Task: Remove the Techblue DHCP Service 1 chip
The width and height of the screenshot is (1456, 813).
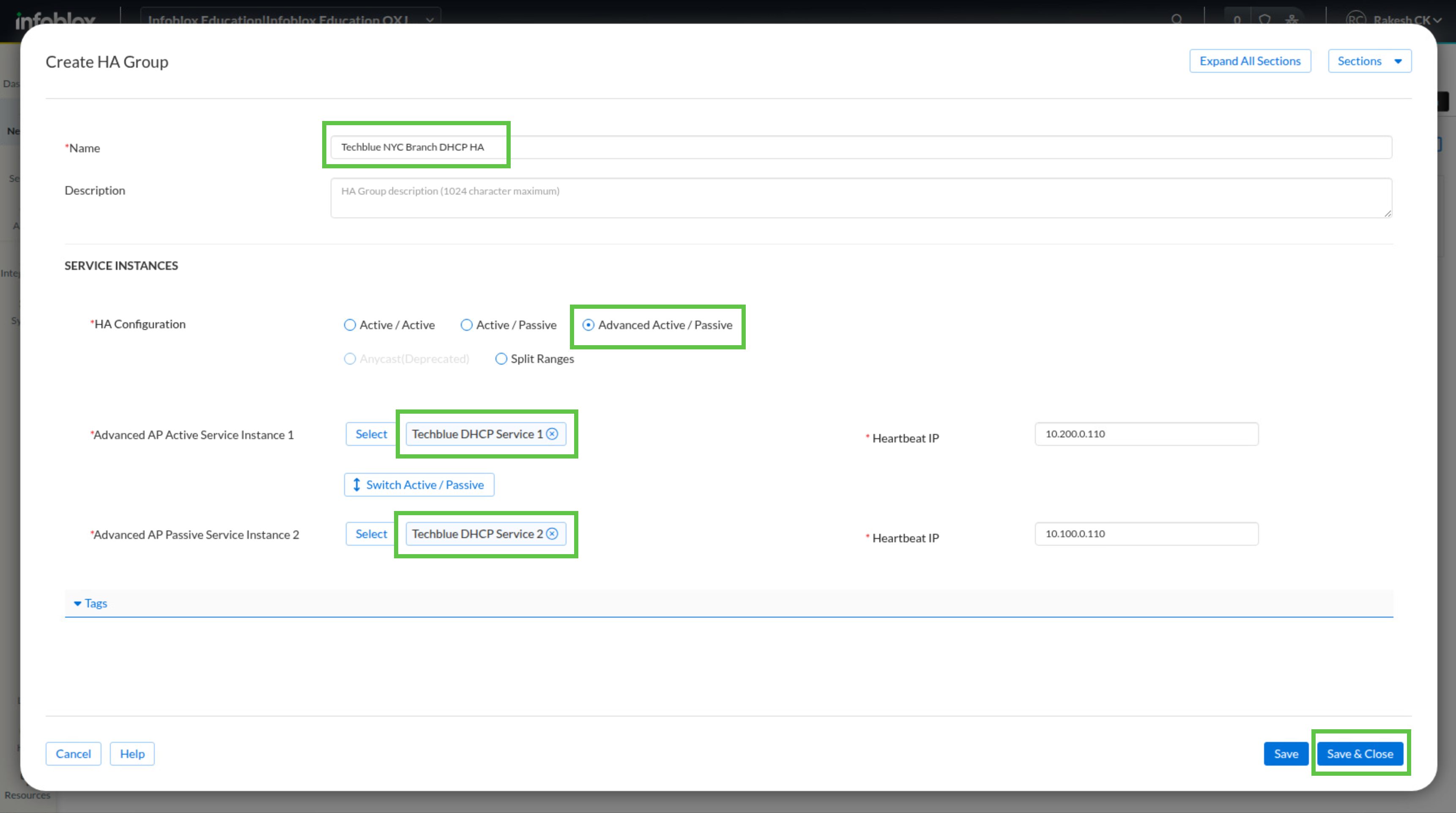Action: 552,434
